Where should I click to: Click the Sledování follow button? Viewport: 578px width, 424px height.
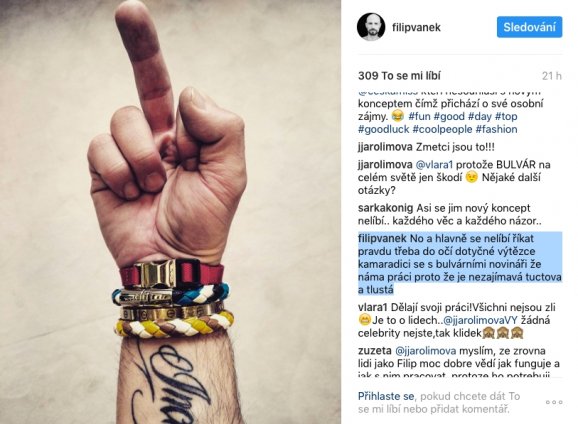click(x=529, y=27)
